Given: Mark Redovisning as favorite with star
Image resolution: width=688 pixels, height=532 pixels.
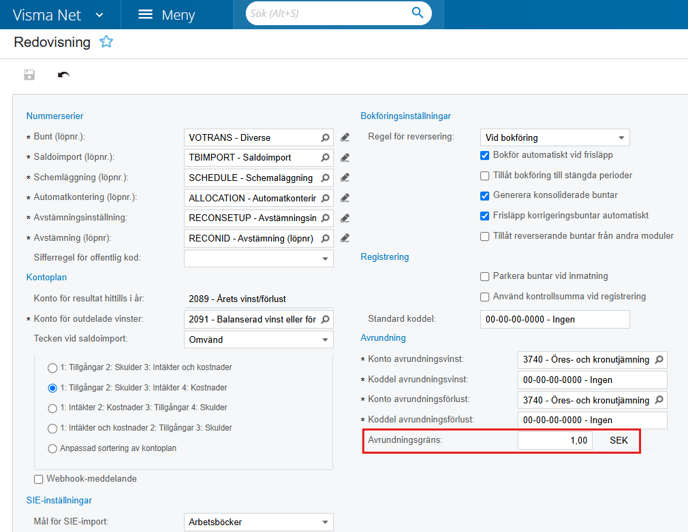Looking at the screenshot, I should coord(106,42).
